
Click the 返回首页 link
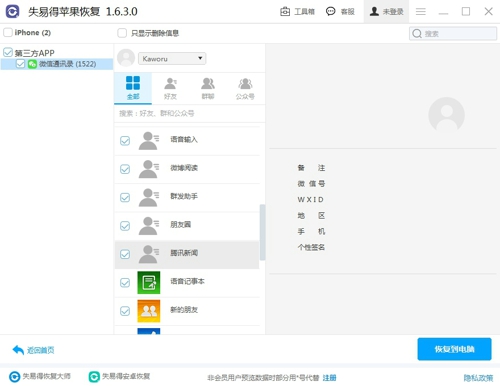point(40,350)
